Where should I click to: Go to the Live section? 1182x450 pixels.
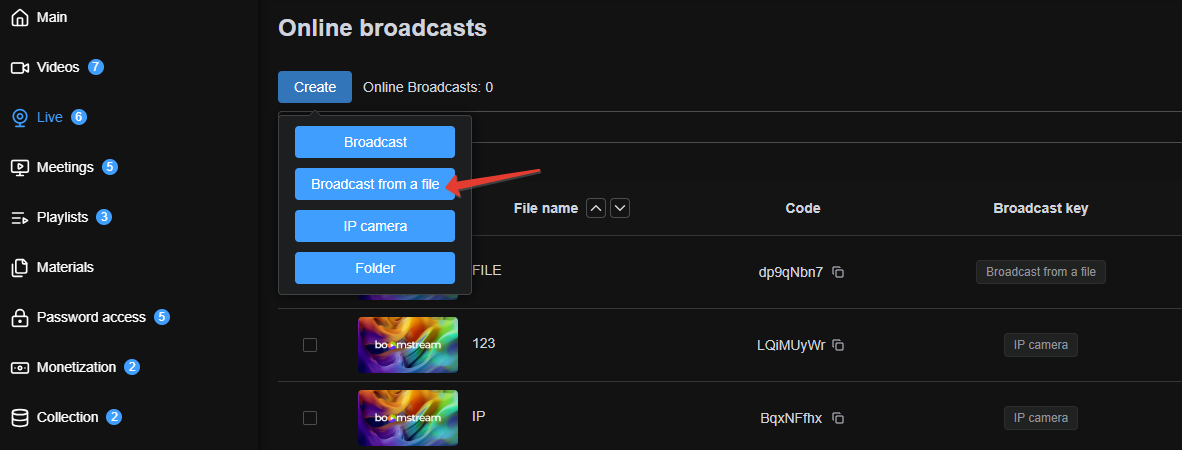(x=50, y=118)
